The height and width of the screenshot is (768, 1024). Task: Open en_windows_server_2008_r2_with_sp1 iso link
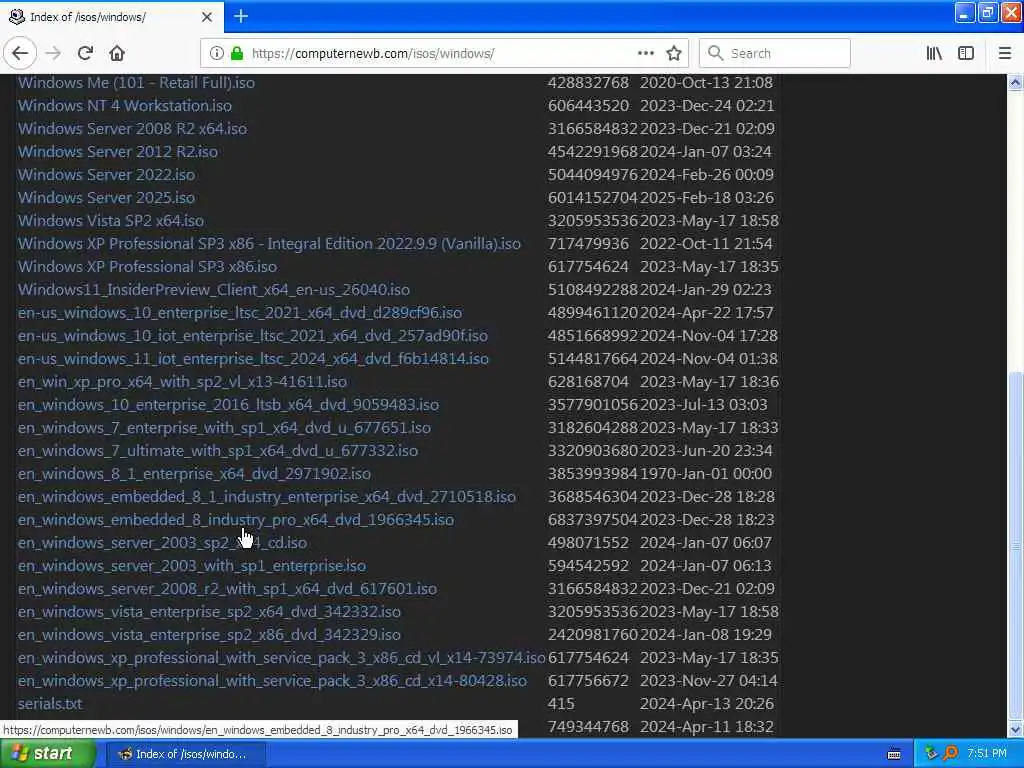tap(227, 589)
